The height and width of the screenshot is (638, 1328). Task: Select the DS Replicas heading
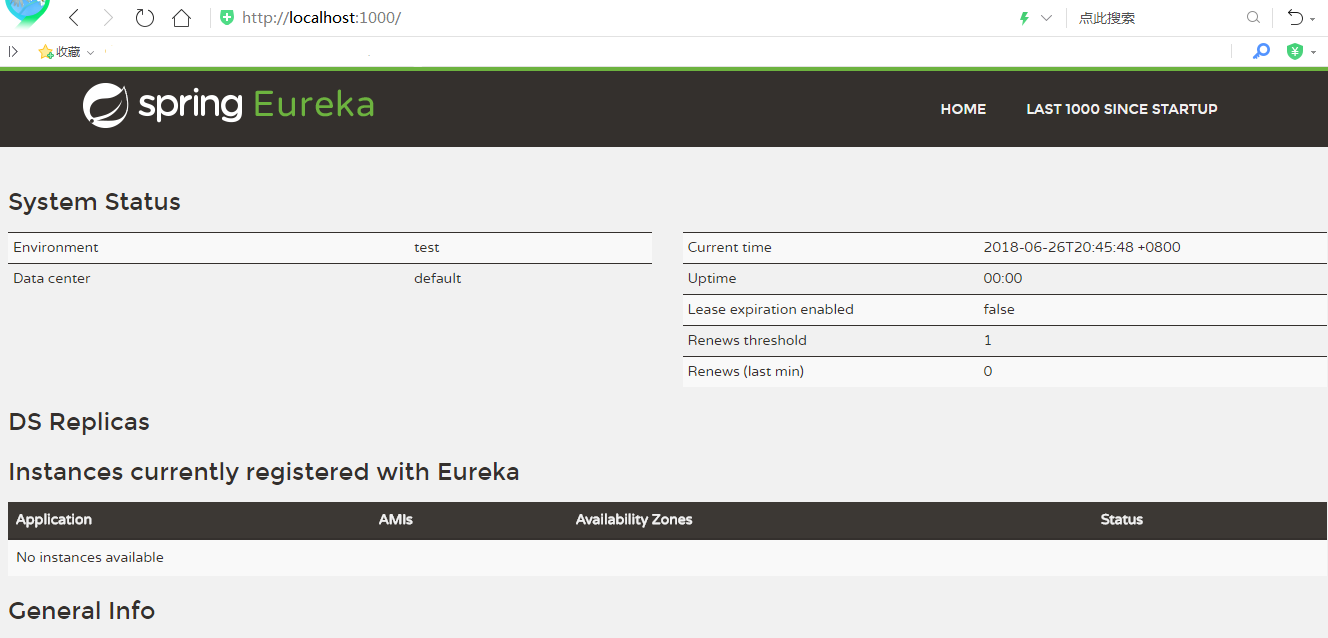pyautogui.click(x=79, y=422)
